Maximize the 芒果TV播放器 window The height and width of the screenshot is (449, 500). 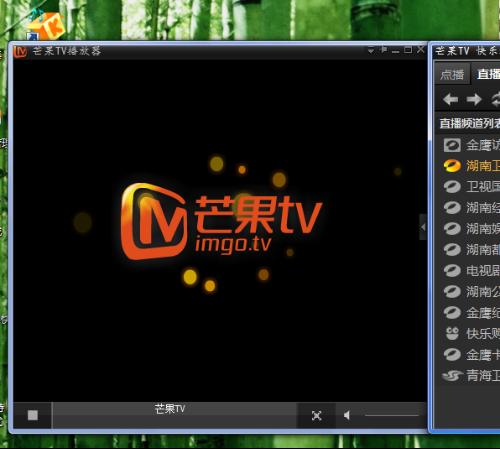tap(408, 50)
